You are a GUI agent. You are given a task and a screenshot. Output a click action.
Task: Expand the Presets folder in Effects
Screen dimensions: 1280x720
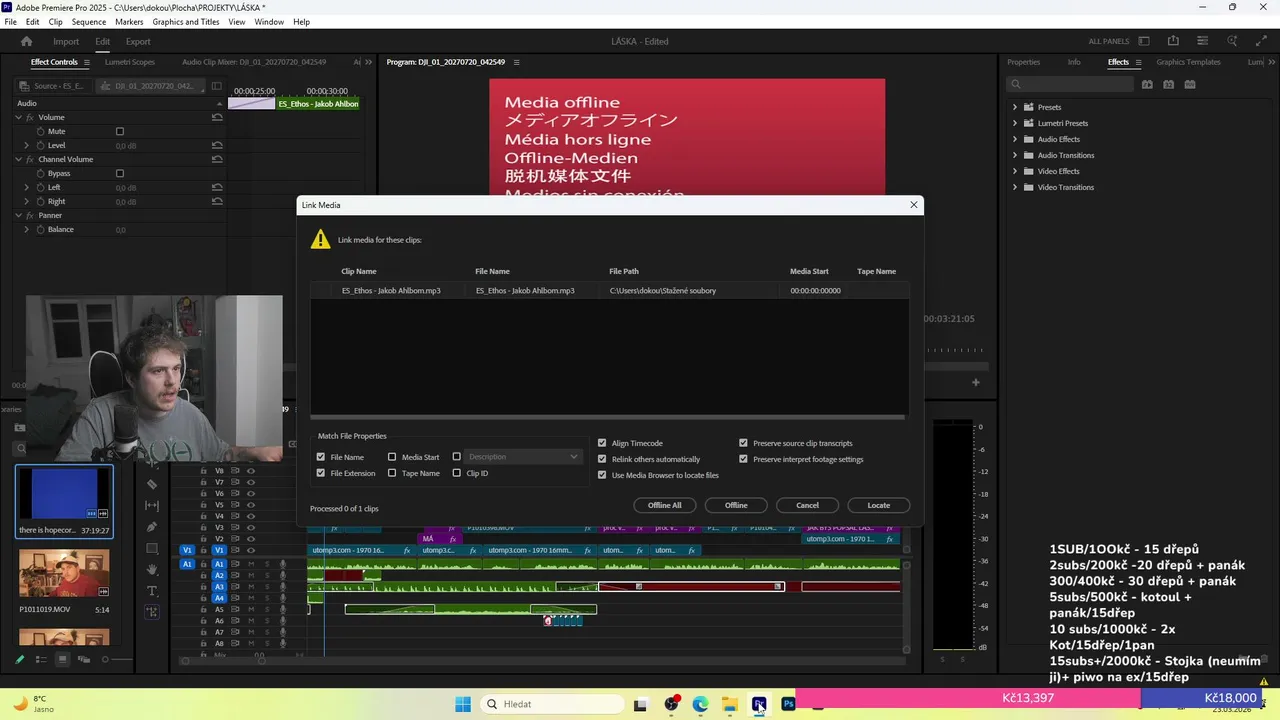pos(1015,107)
